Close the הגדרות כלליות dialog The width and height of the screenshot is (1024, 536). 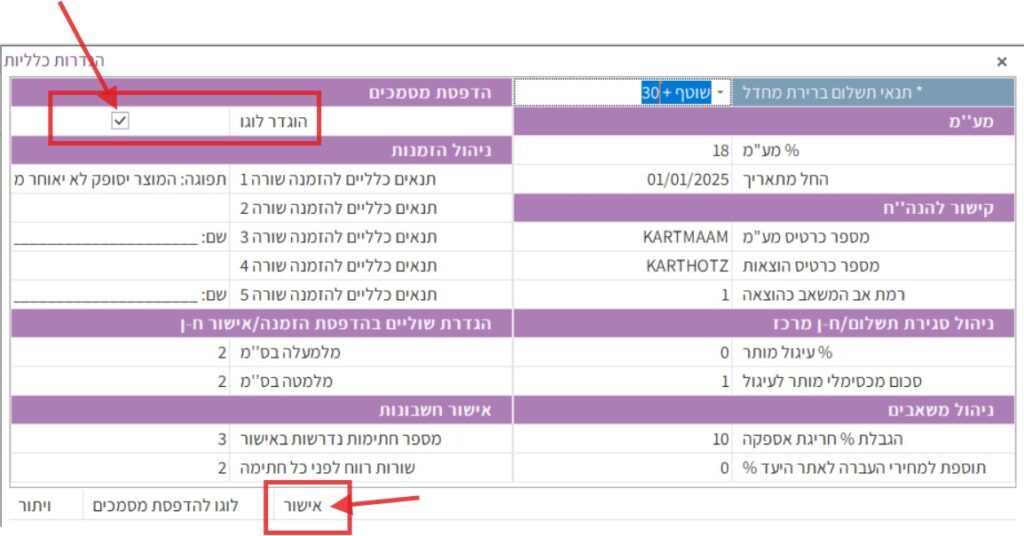[x=1002, y=61]
